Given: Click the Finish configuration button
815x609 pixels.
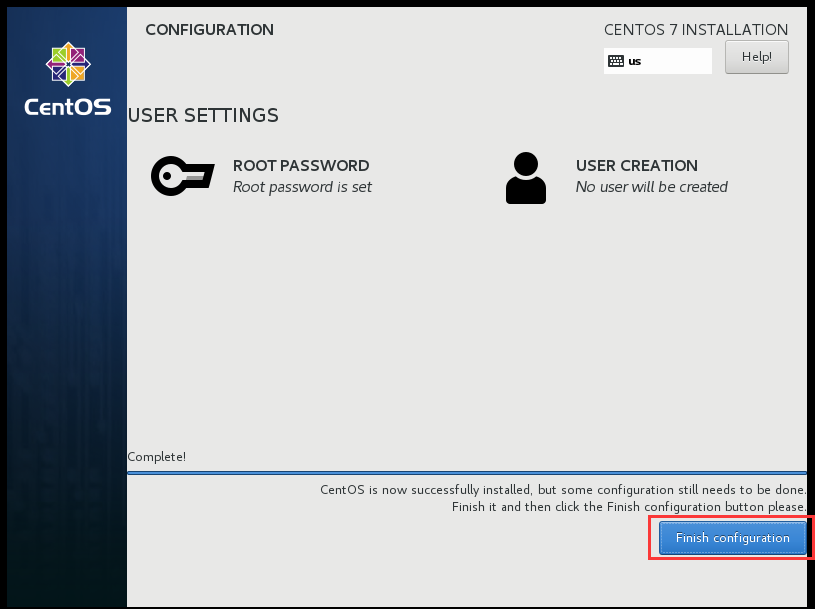Looking at the screenshot, I should [732, 538].
